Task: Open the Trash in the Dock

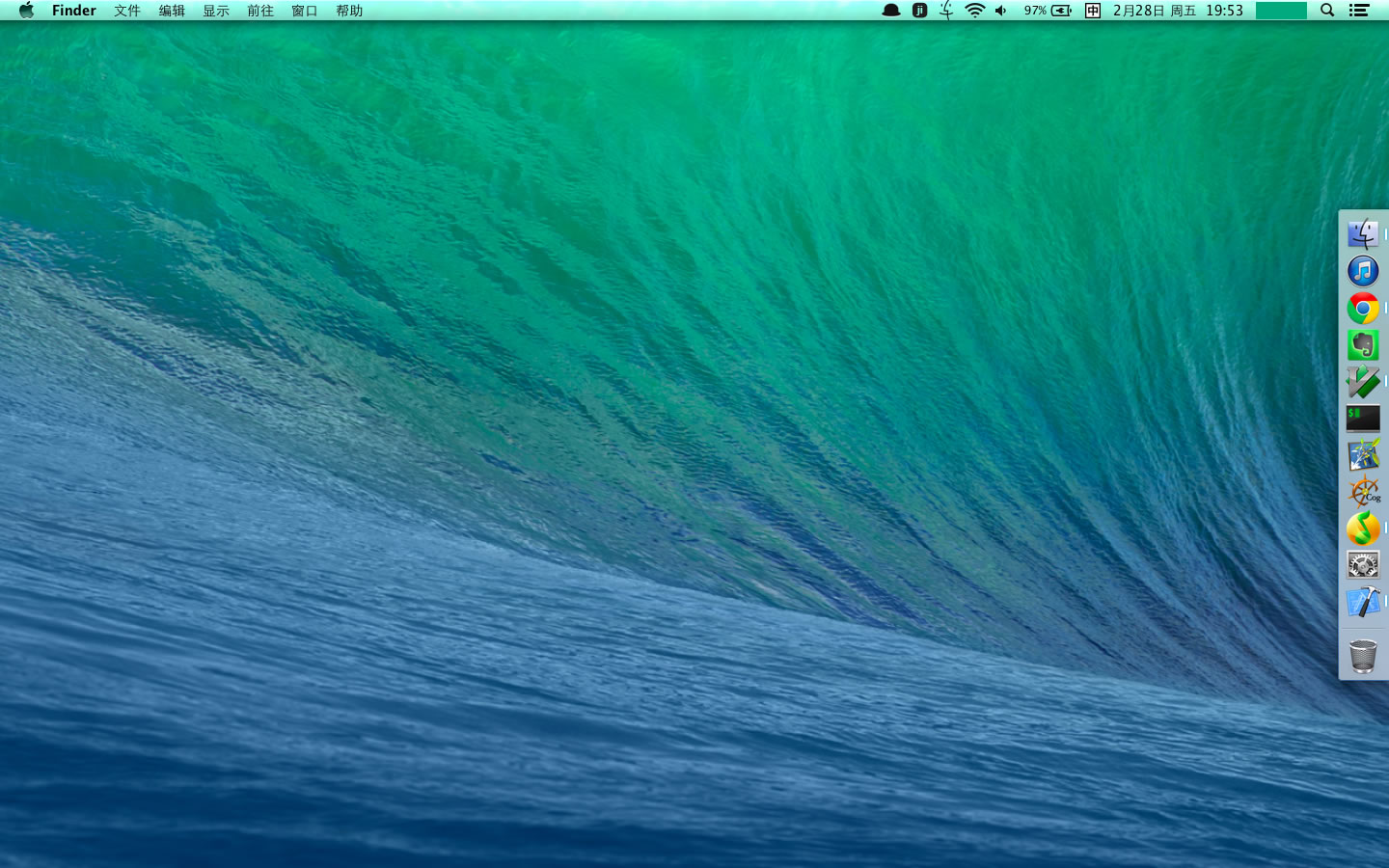Action: point(1363,656)
